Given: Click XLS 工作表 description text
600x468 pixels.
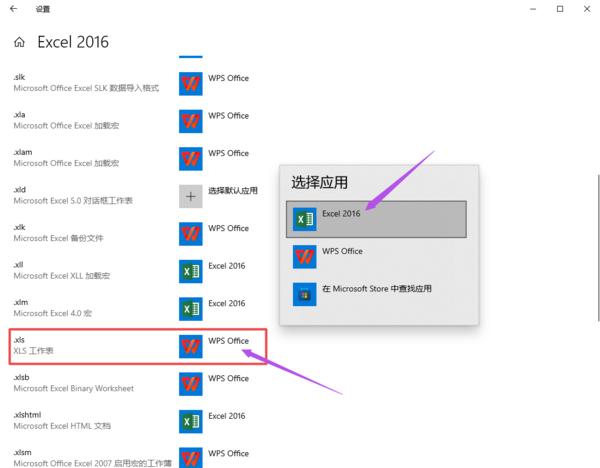Looking at the screenshot, I should (x=33, y=351).
